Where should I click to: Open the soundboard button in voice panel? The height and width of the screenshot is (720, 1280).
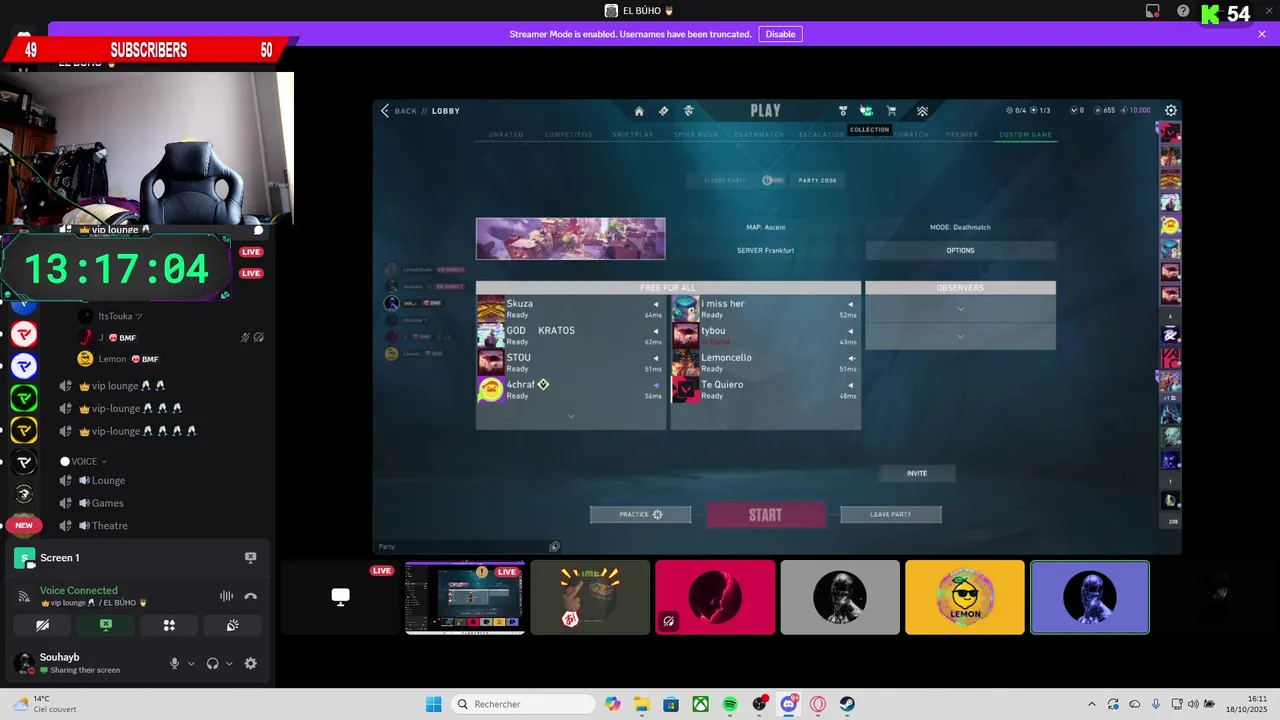(x=232, y=625)
